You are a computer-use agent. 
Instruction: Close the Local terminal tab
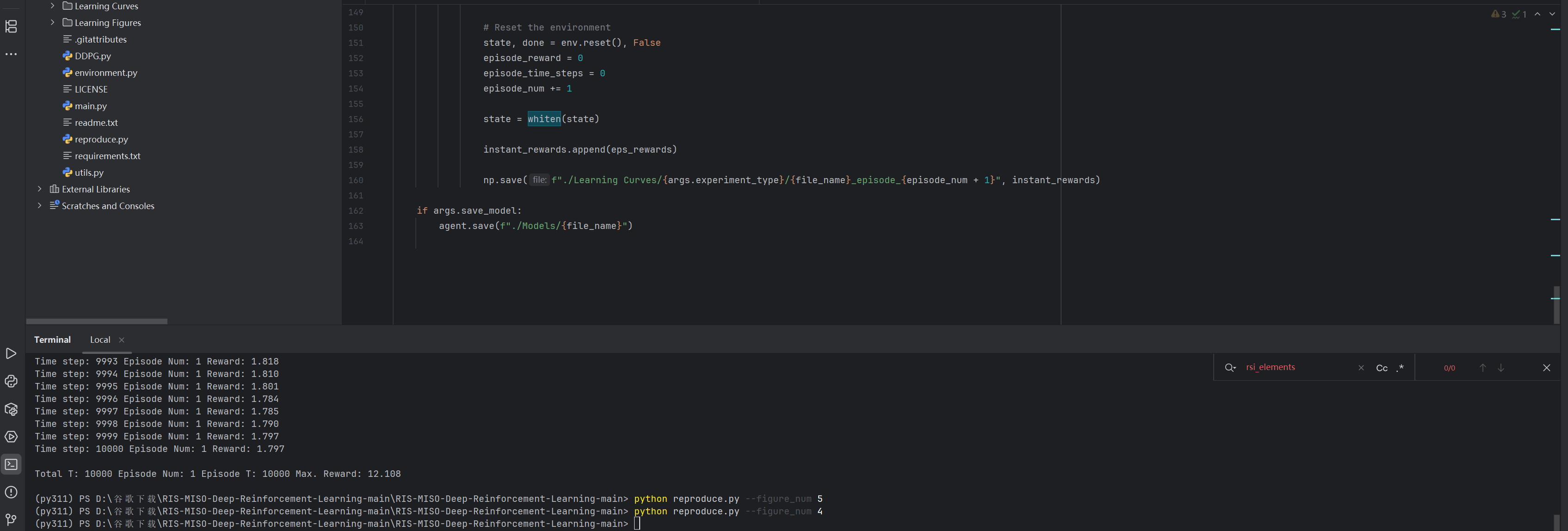(x=122, y=340)
